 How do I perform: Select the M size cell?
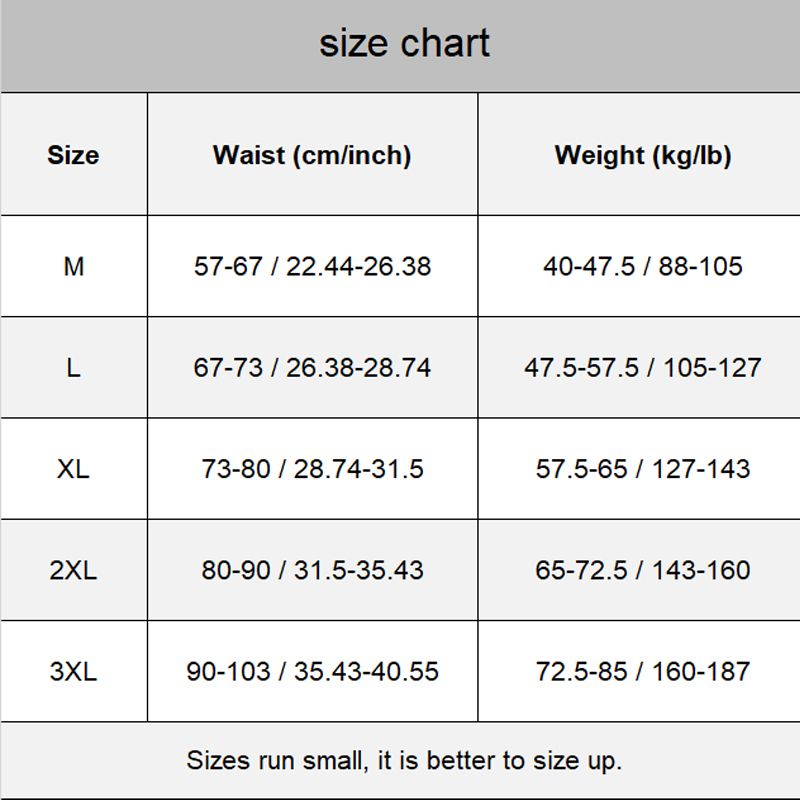click(x=73, y=267)
